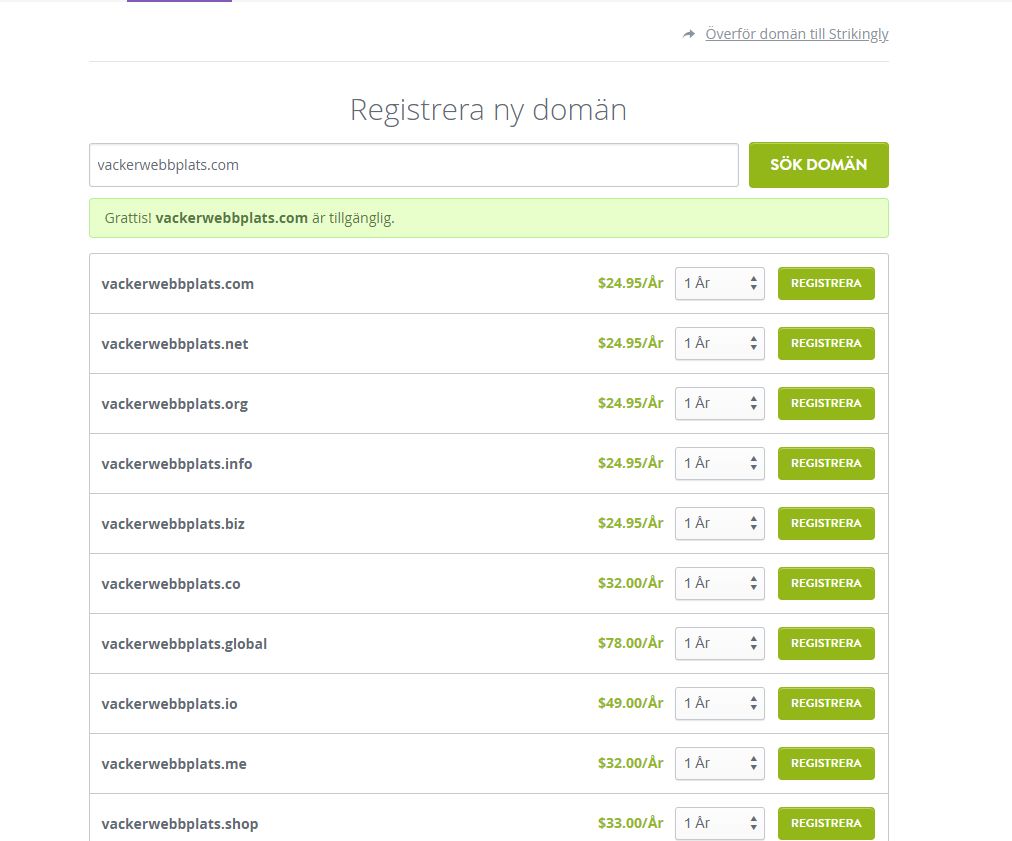The image size is (1012, 841).
Task: Click the $49.00/År price for .io
Action: coord(631,704)
